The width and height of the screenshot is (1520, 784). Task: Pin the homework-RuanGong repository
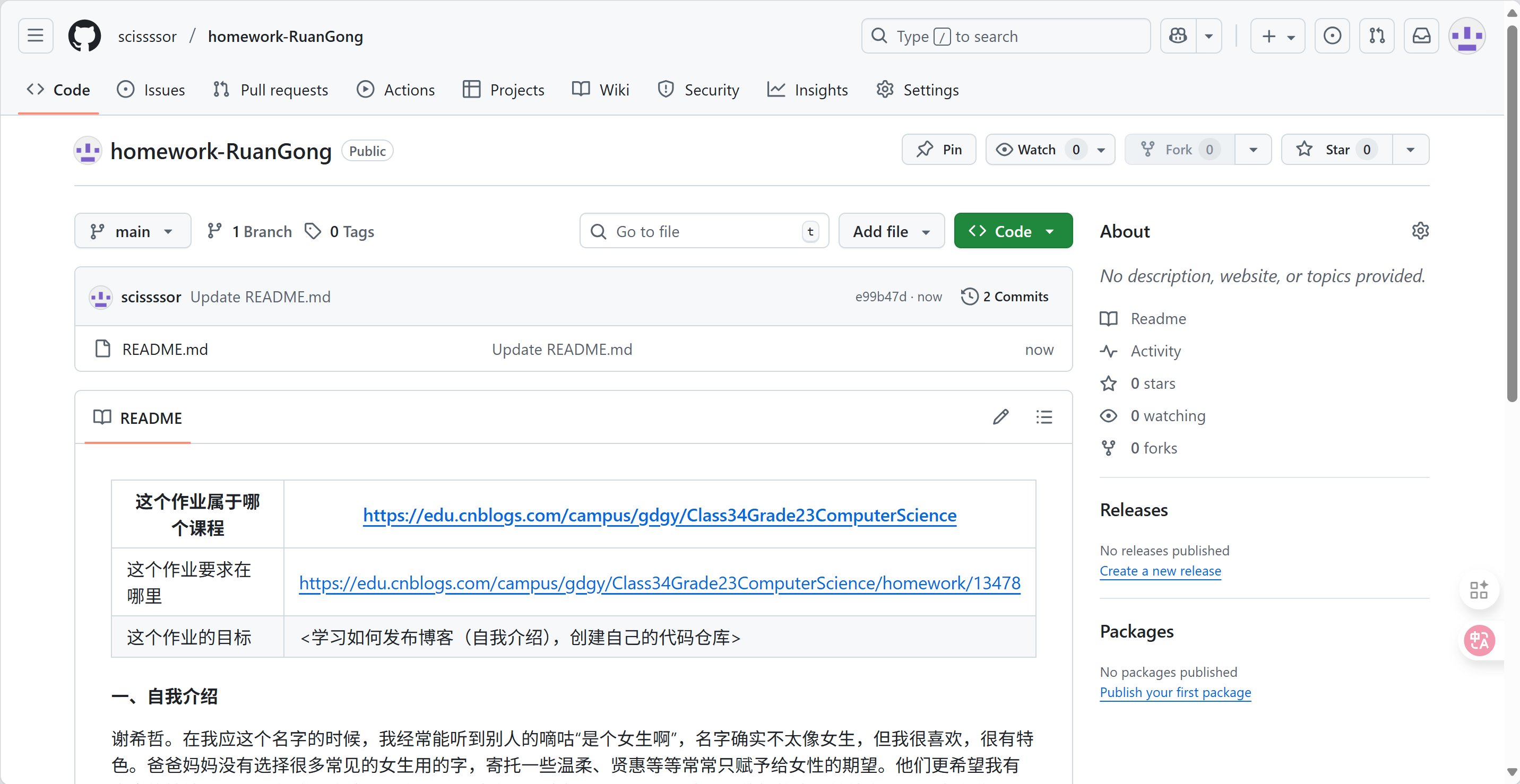(x=938, y=149)
